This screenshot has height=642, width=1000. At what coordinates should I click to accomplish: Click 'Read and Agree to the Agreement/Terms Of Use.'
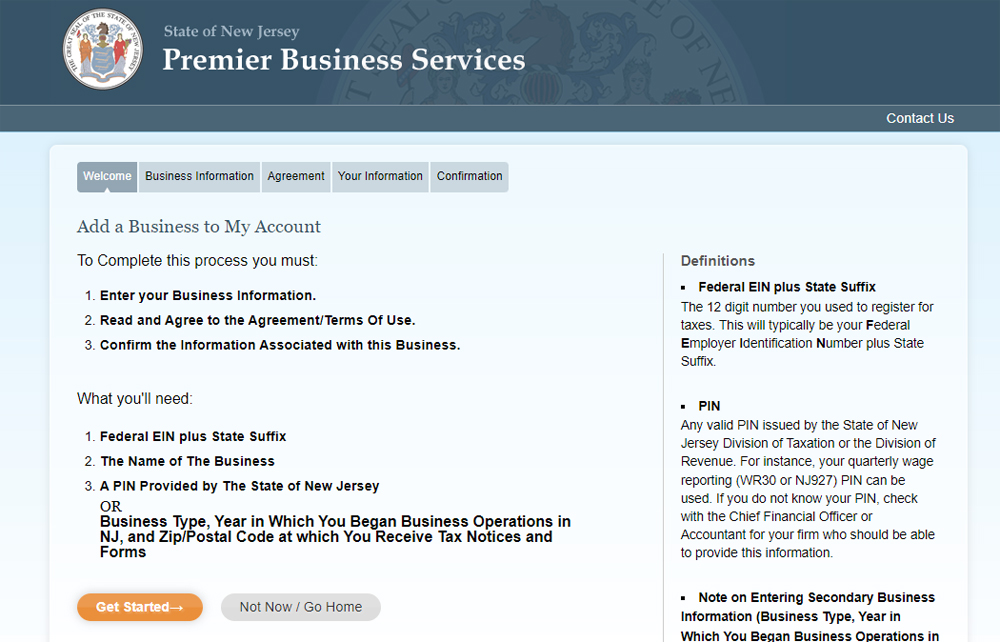[x=258, y=321]
